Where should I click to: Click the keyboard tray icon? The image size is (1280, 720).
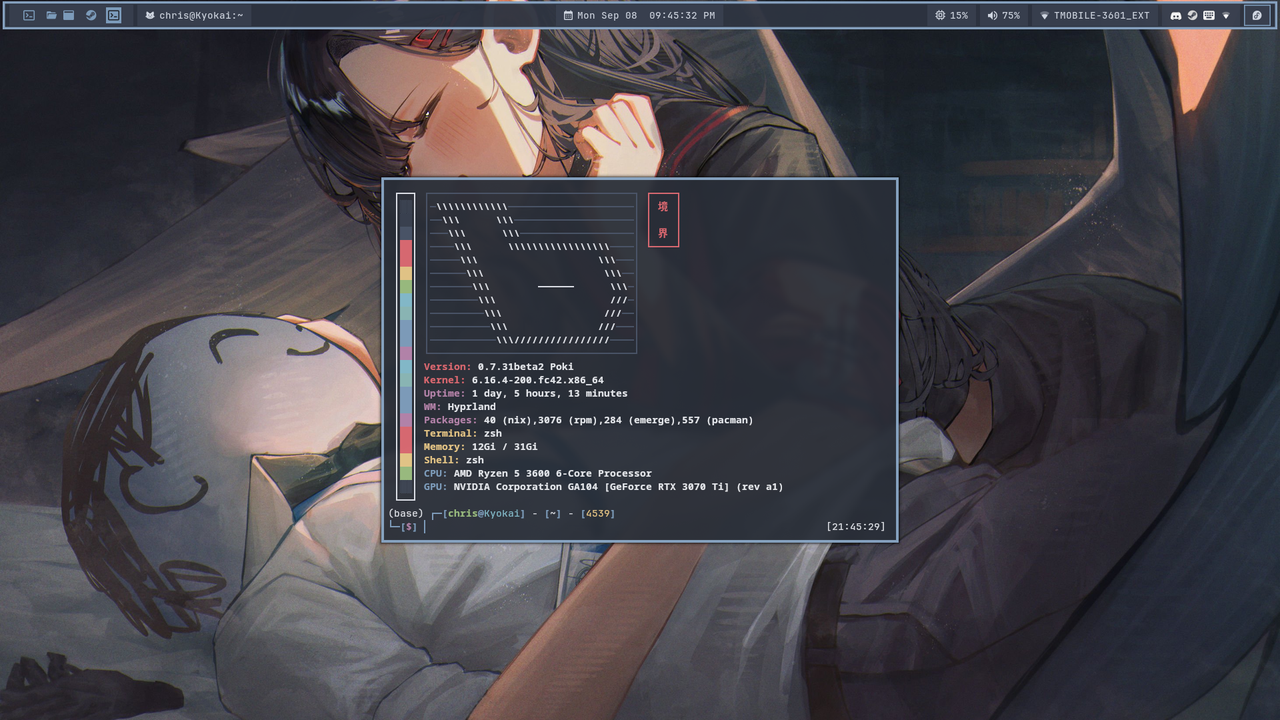[x=1209, y=15]
